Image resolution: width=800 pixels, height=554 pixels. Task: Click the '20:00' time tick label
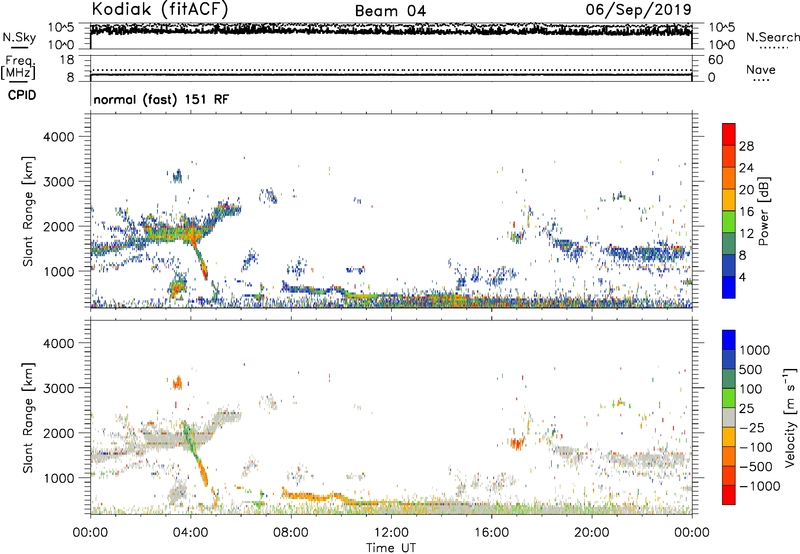591,533
